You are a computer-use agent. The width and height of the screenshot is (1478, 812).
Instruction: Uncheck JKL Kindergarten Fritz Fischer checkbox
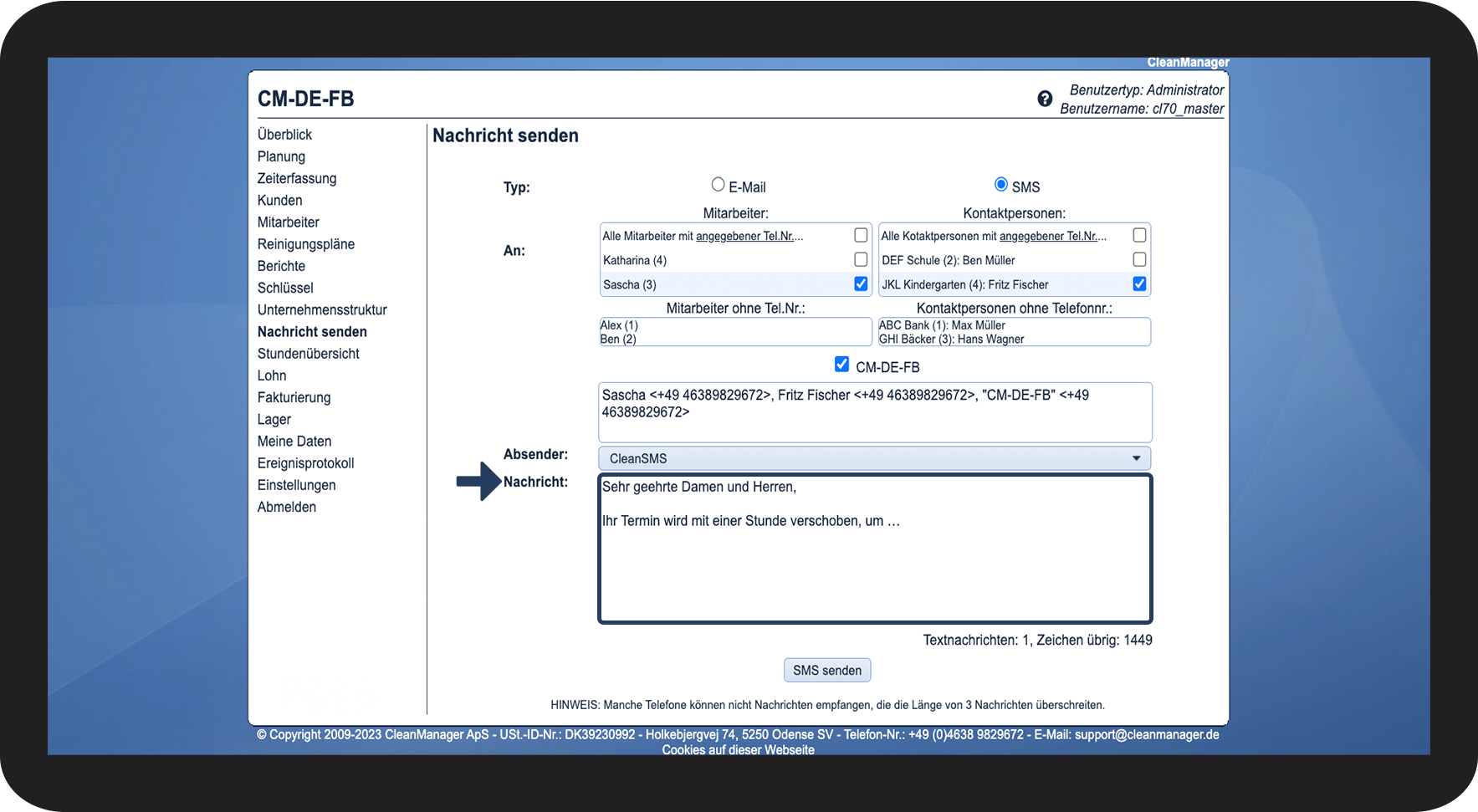[1139, 284]
